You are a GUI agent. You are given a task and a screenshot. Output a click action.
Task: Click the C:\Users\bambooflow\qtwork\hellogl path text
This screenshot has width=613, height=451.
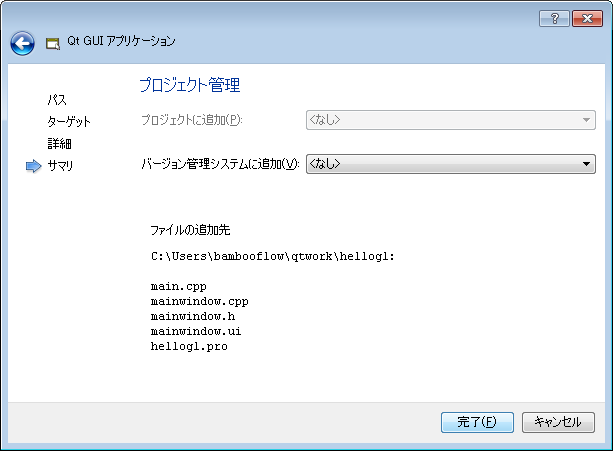click(272, 256)
